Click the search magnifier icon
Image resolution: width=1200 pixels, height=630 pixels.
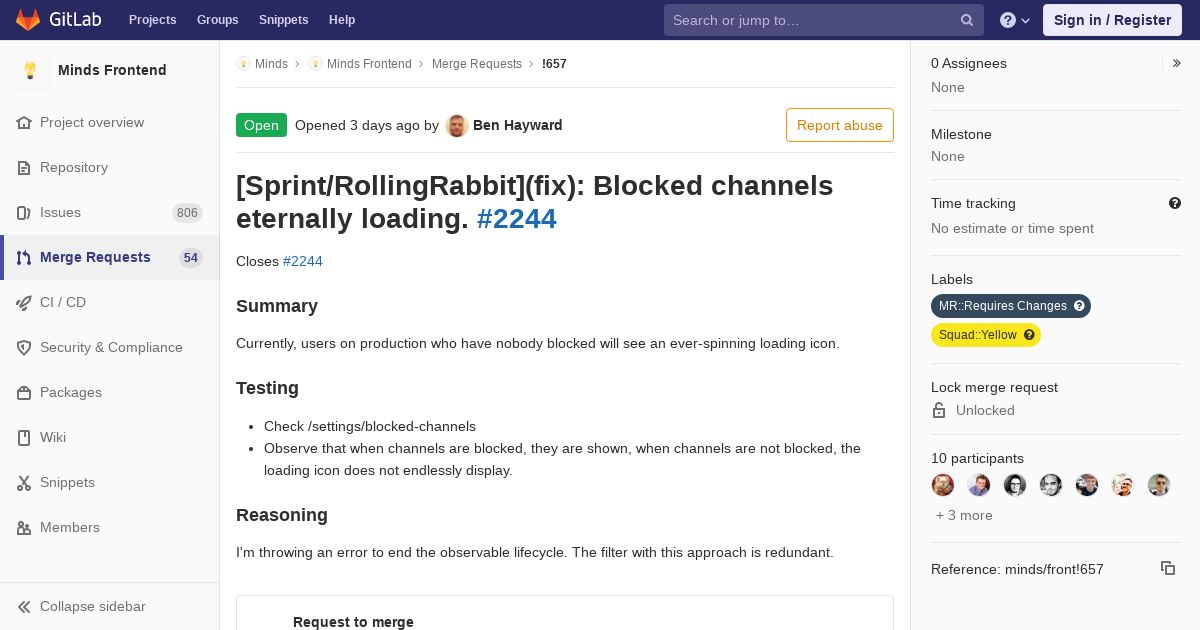(x=967, y=20)
